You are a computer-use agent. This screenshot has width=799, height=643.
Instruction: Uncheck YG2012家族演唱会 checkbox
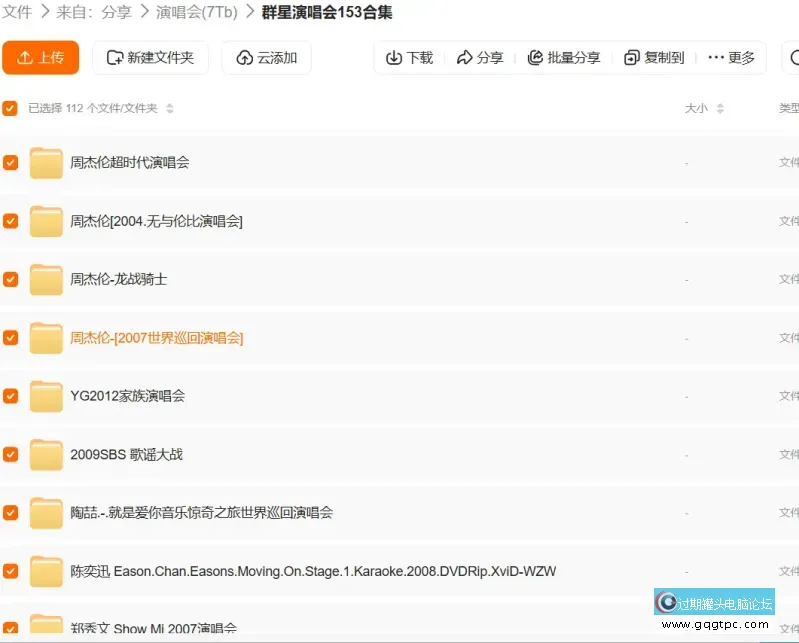(10, 396)
